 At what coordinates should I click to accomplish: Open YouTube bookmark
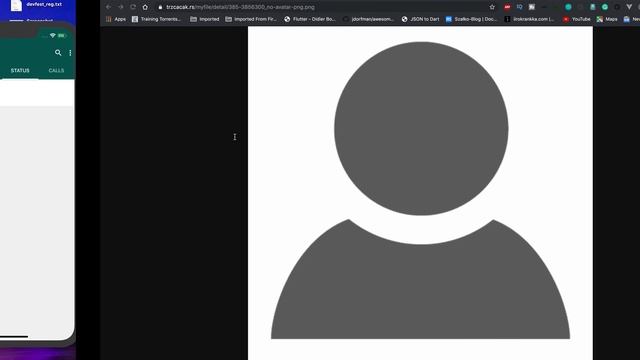coord(577,19)
